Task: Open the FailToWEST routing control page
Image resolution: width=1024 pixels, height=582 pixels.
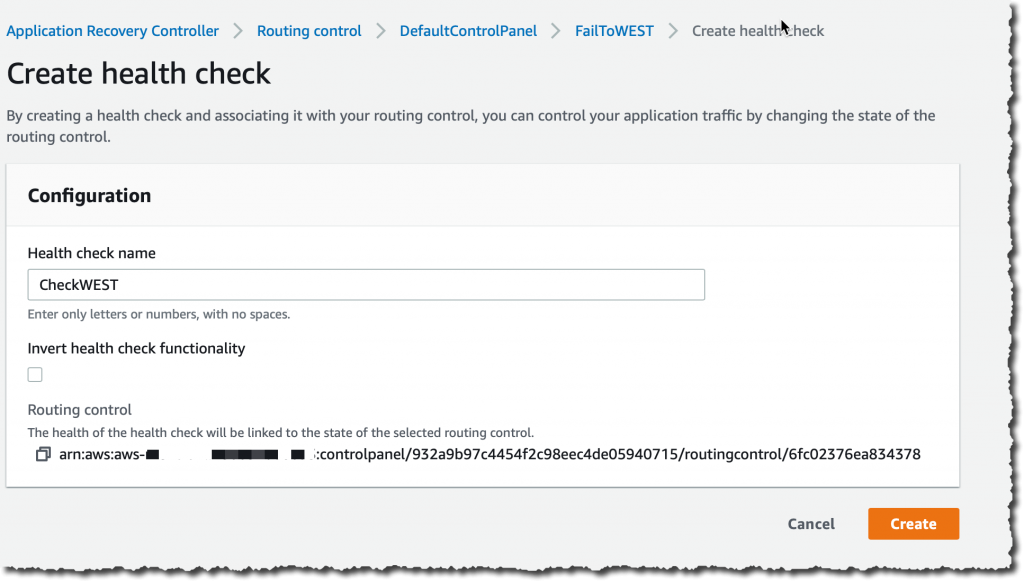Action: coord(613,31)
